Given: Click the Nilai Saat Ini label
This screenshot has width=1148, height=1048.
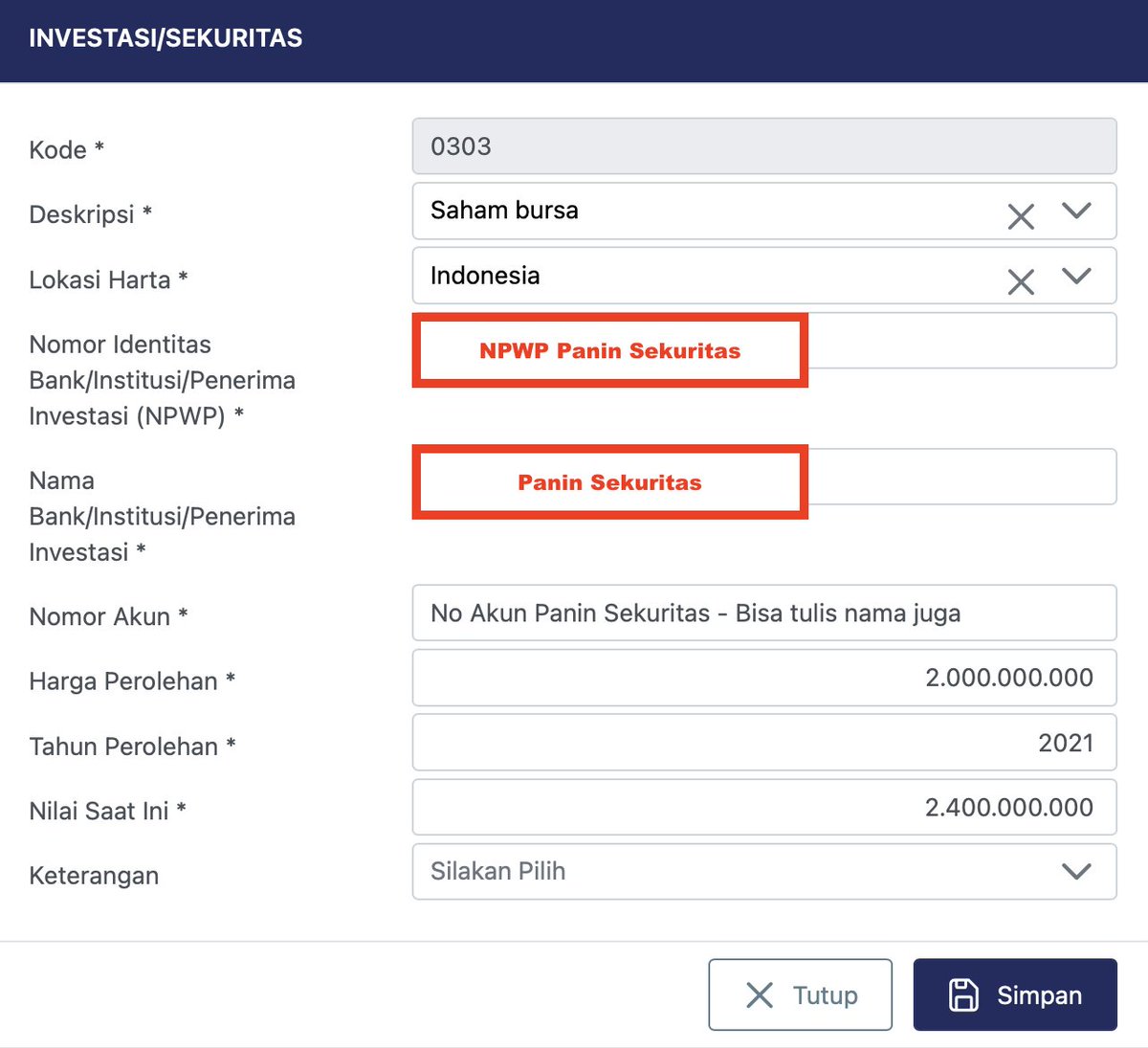Looking at the screenshot, I should (107, 812).
